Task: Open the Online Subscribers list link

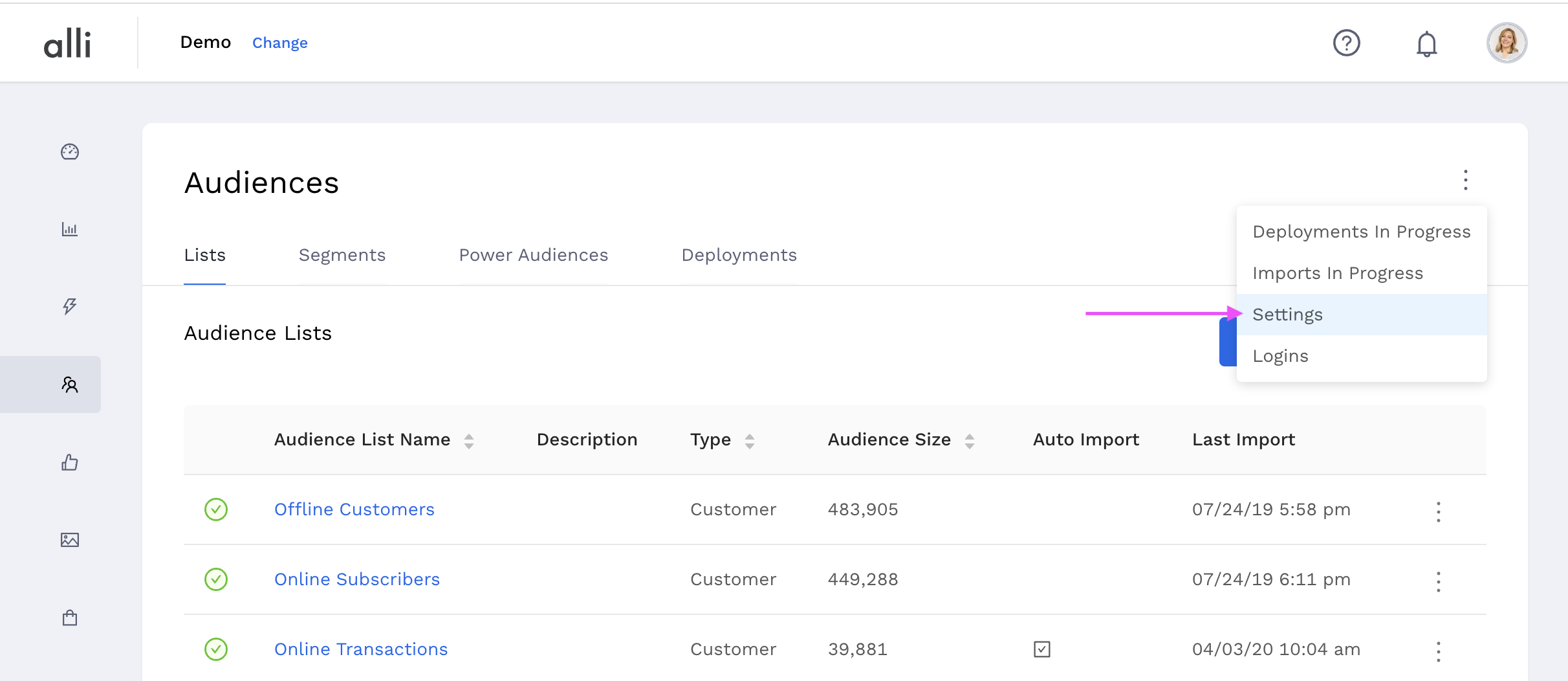Action: [357, 579]
